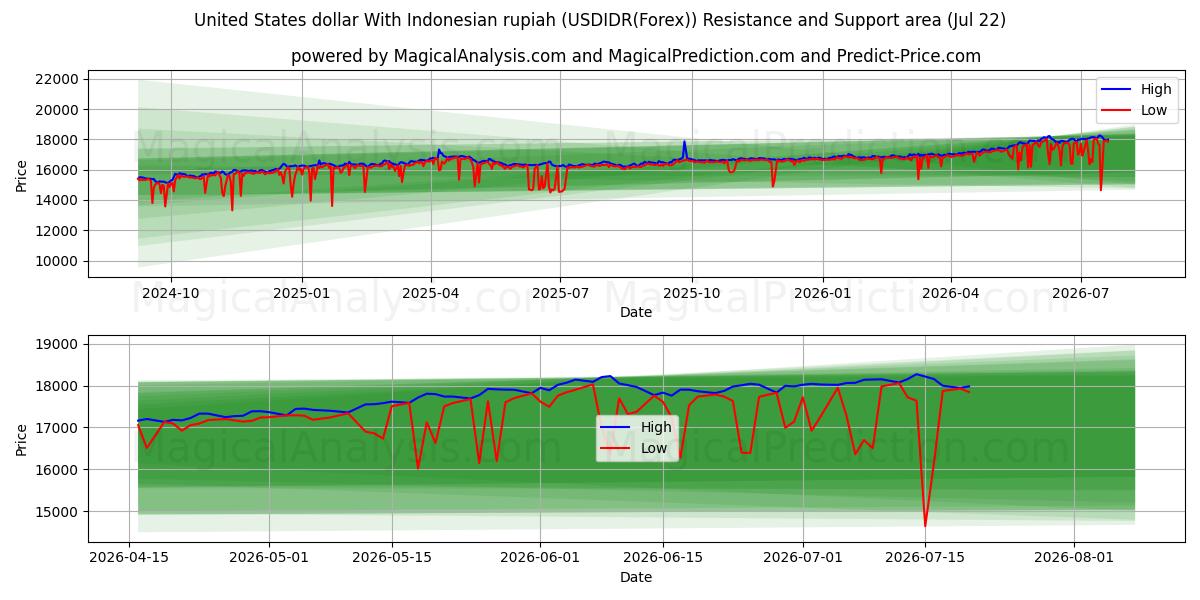
Task: Click the 2026-04 x-axis date label
Action: tap(950, 294)
